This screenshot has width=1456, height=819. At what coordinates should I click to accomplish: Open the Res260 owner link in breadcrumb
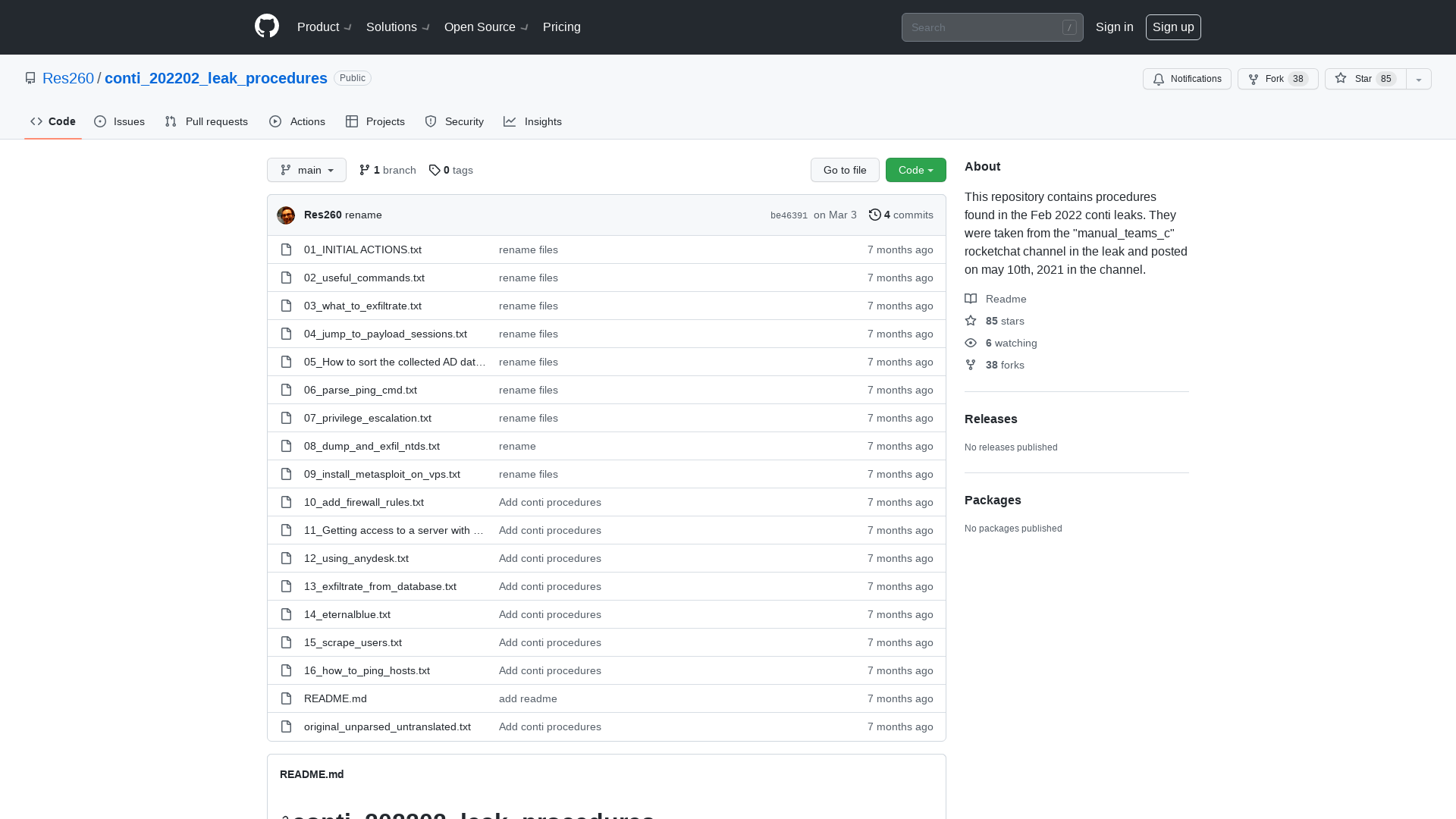pos(68,78)
